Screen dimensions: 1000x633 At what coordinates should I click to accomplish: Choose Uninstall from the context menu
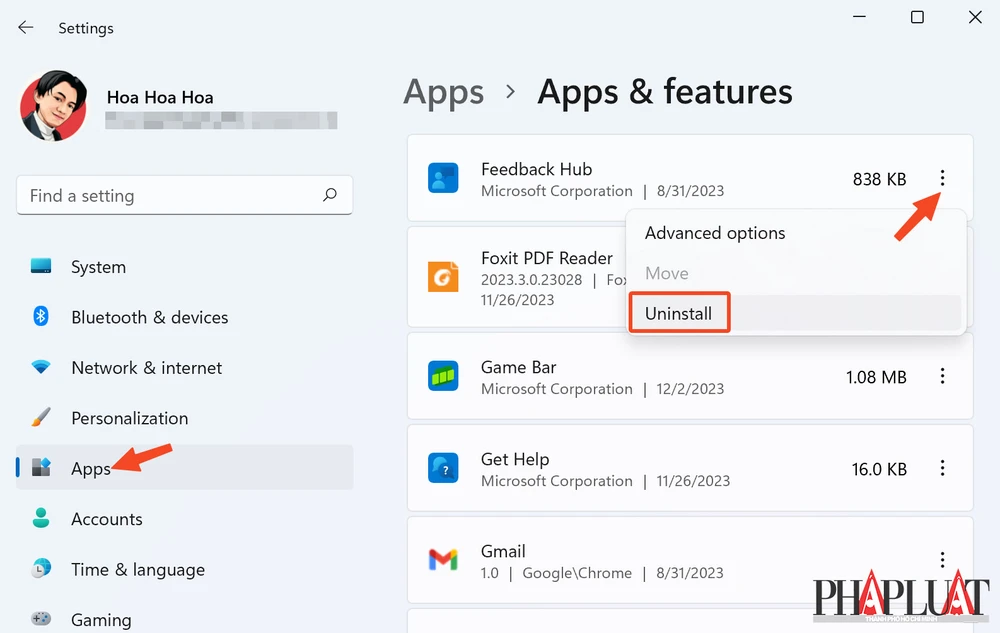point(679,313)
